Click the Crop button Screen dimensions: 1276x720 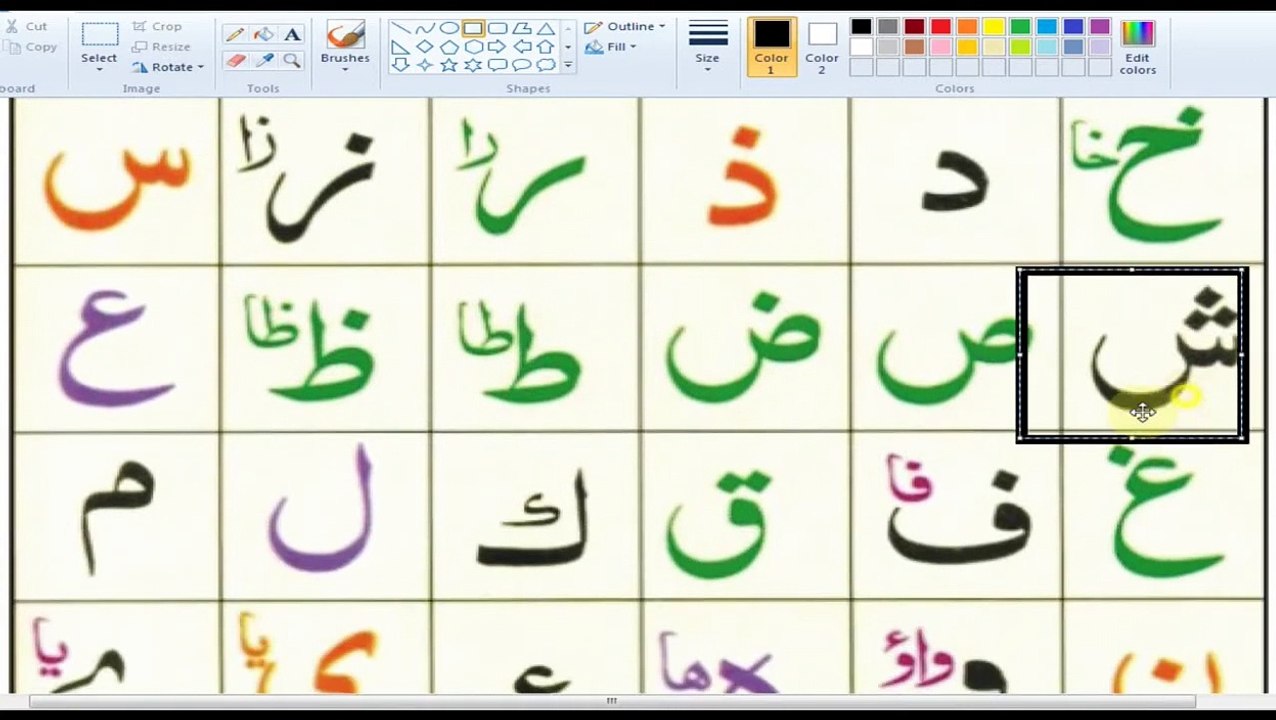[158, 27]
